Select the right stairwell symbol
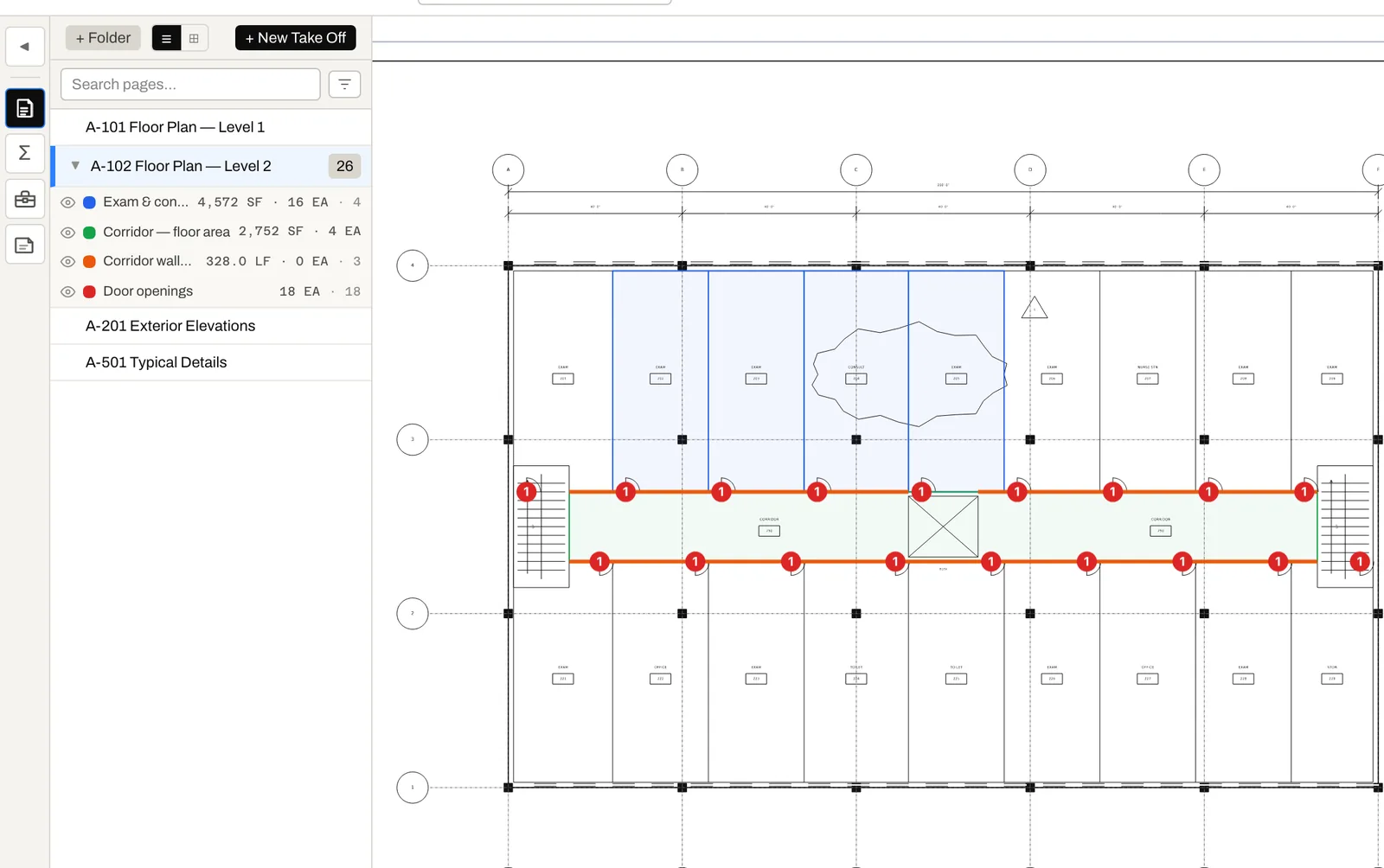The width and height of the screenshot is (1384, 868). [x=1344, y=527]
